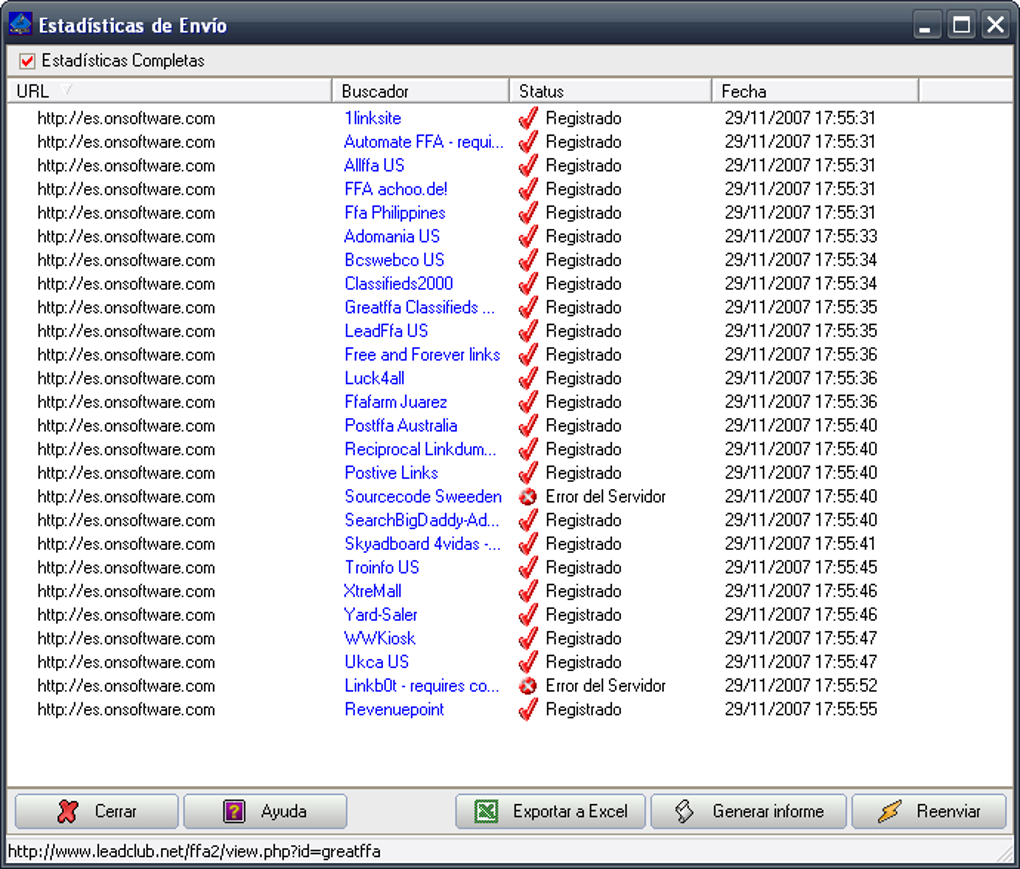Open the Ffafarm Juarez link

(396, 402)
